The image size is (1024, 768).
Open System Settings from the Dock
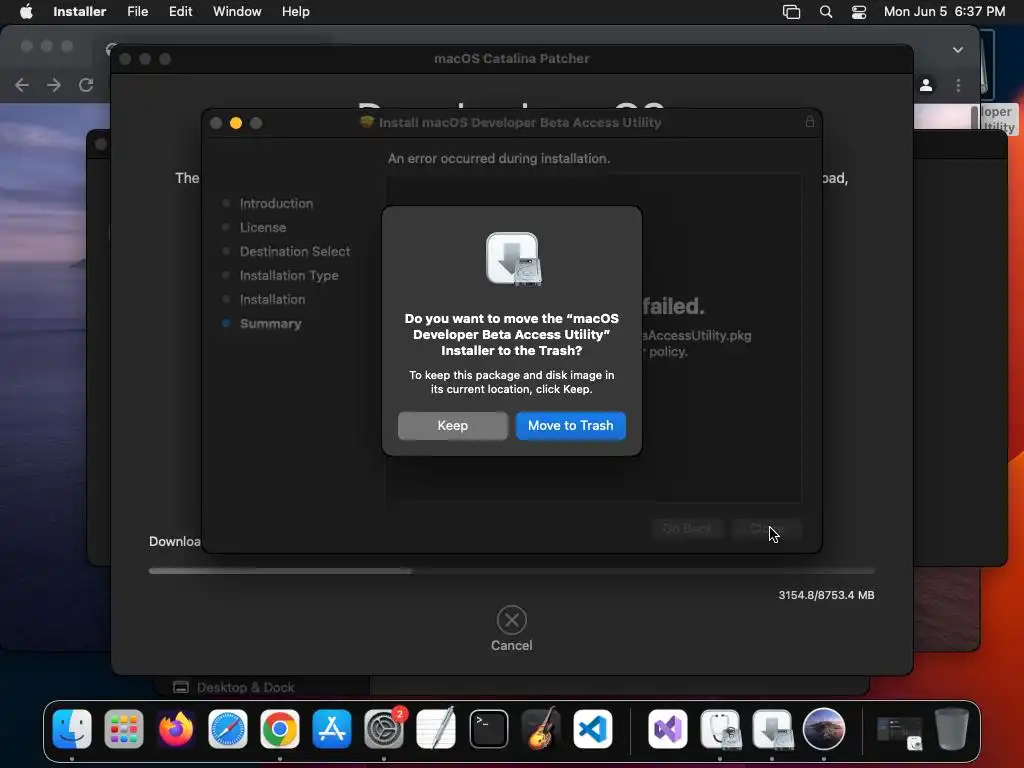[384, 729]
